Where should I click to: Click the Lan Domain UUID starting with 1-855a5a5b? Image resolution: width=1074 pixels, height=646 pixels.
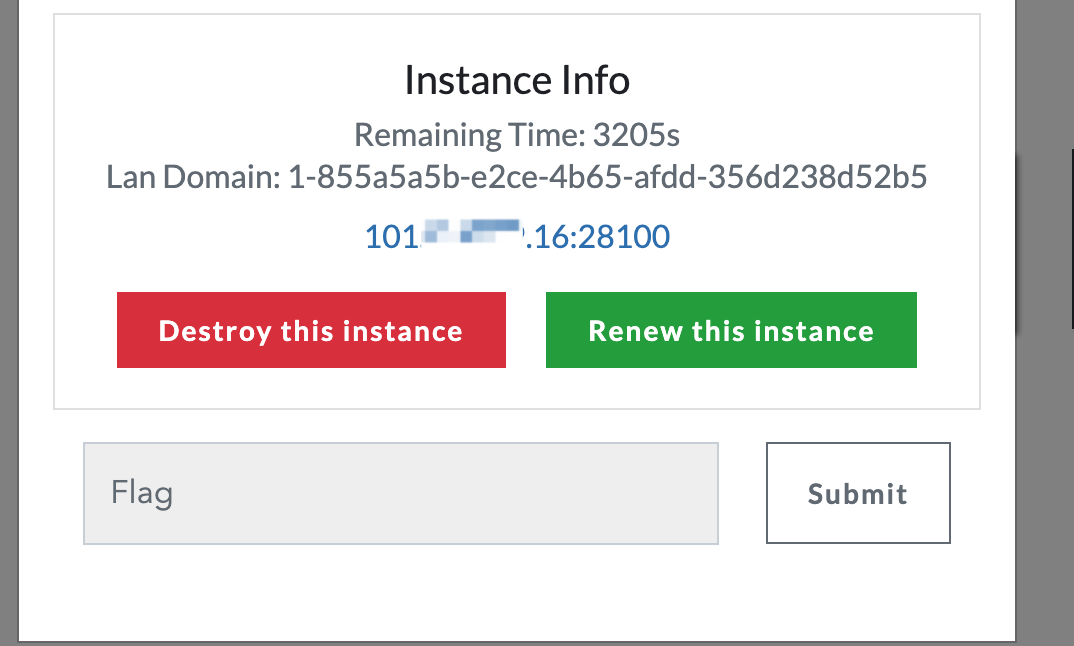607,178
